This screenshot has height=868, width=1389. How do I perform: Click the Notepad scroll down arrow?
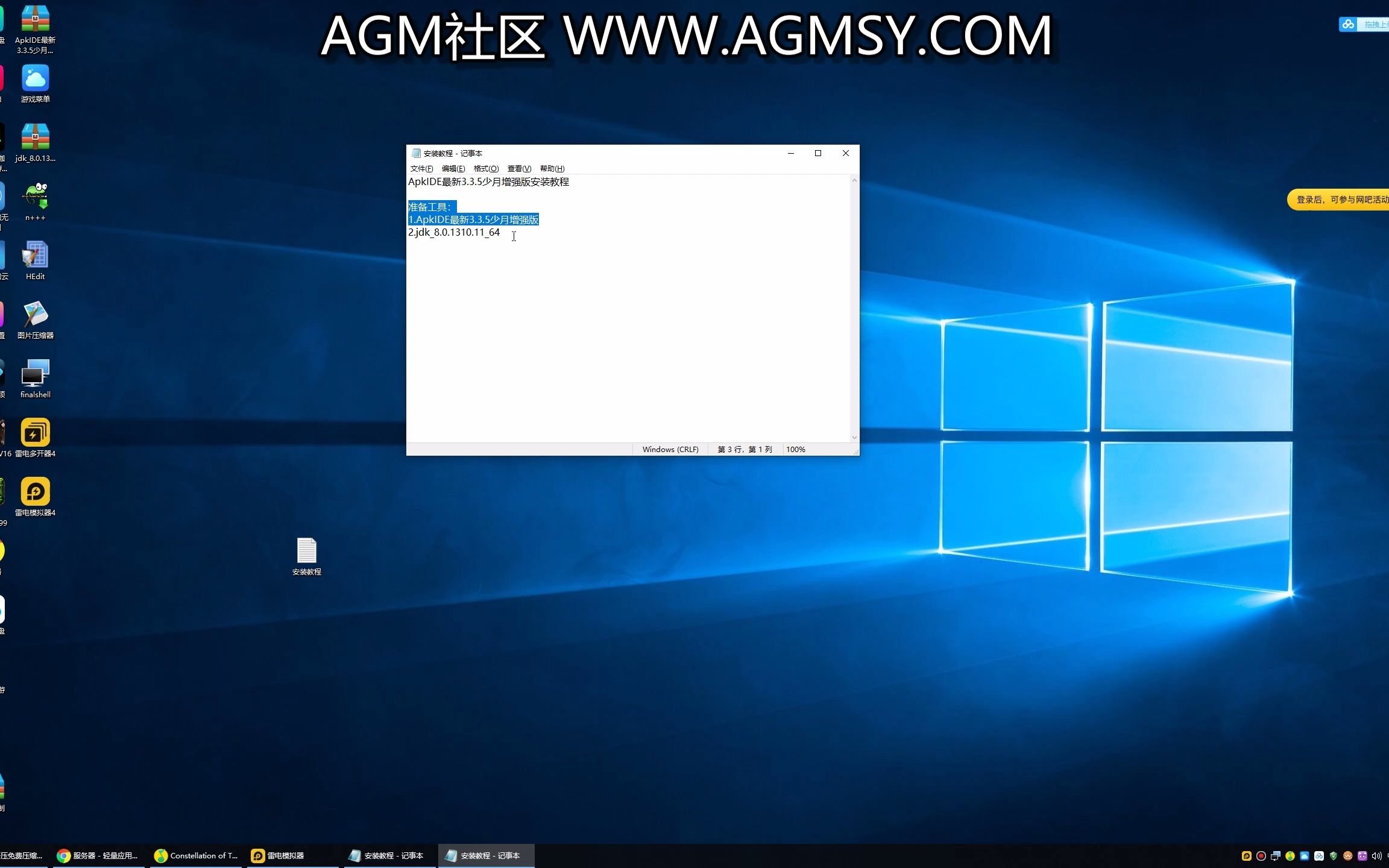[x=854, y=438]
